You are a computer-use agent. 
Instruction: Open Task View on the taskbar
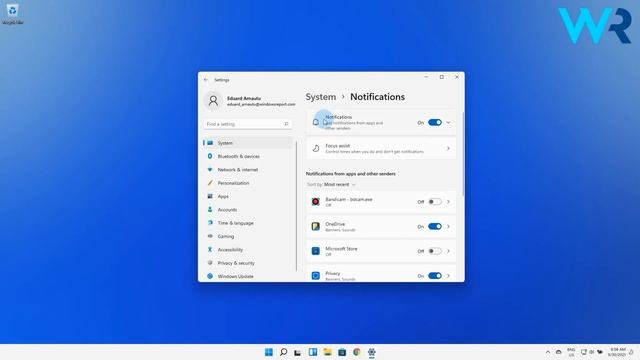tap(298, 352)
